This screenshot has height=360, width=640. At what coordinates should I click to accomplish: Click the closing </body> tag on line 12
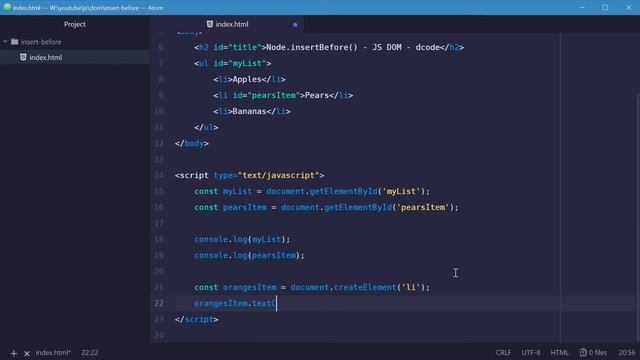tap(192, 144)
